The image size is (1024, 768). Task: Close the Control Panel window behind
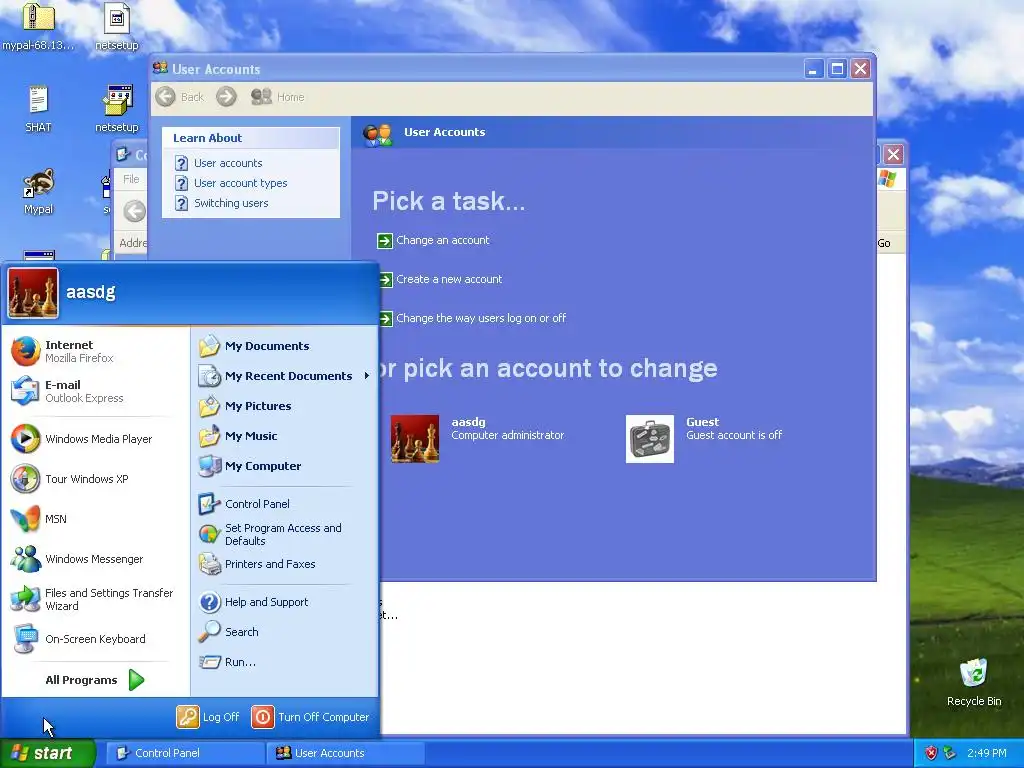click(x=893, y=155)
